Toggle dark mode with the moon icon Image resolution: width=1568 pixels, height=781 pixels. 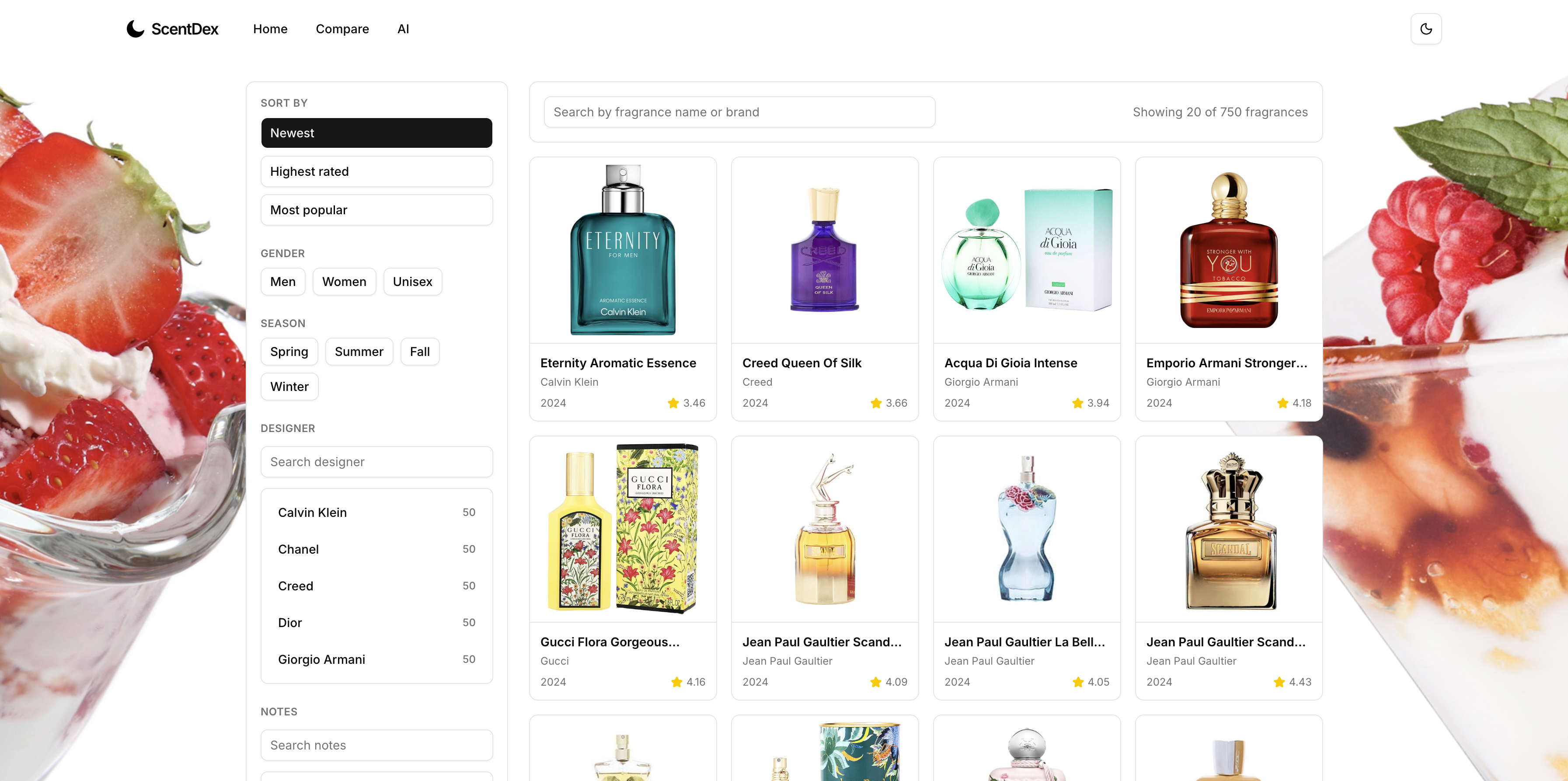tap(1426, 28)
